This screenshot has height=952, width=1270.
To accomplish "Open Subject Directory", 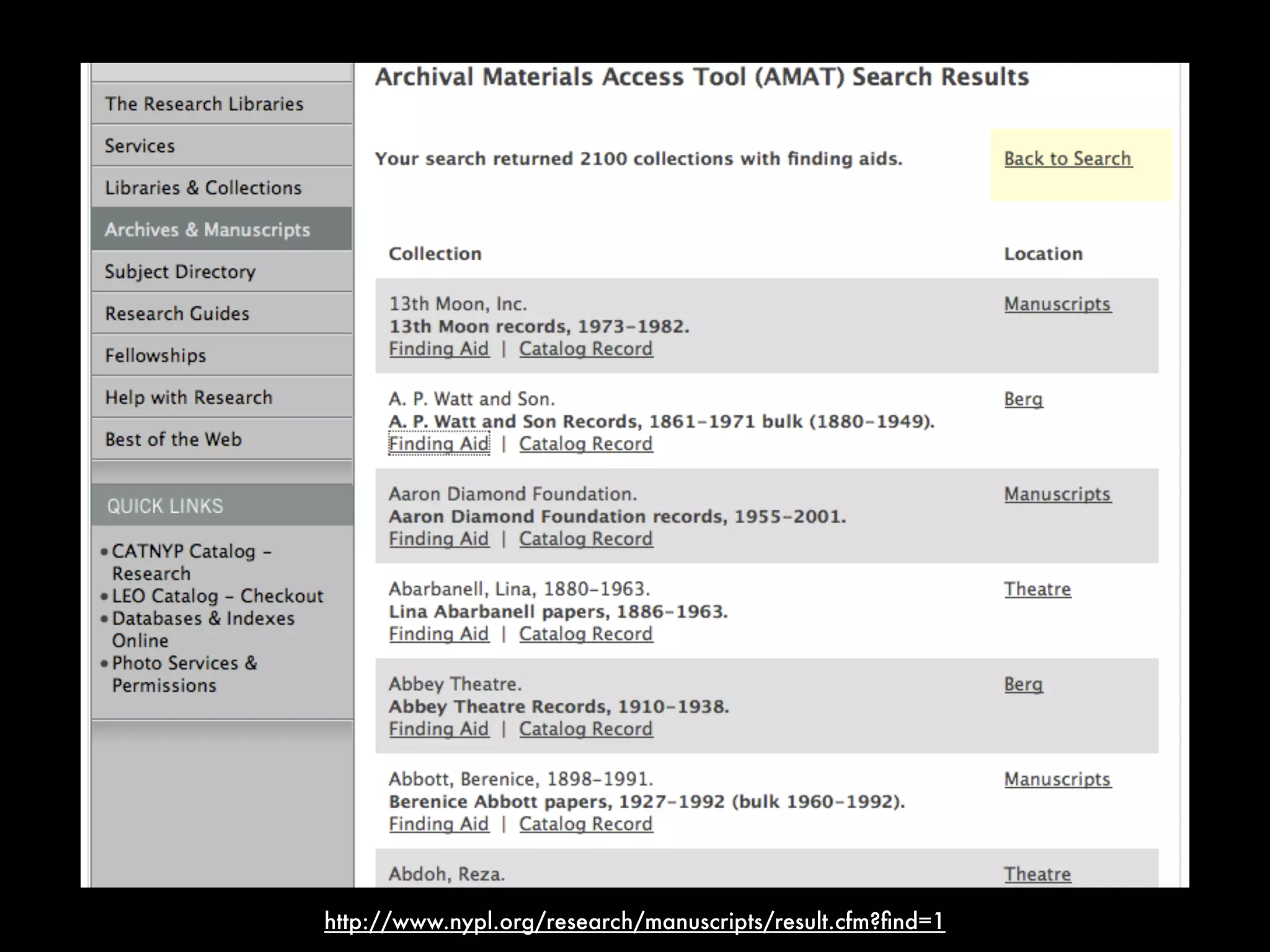I will [222, 271].
